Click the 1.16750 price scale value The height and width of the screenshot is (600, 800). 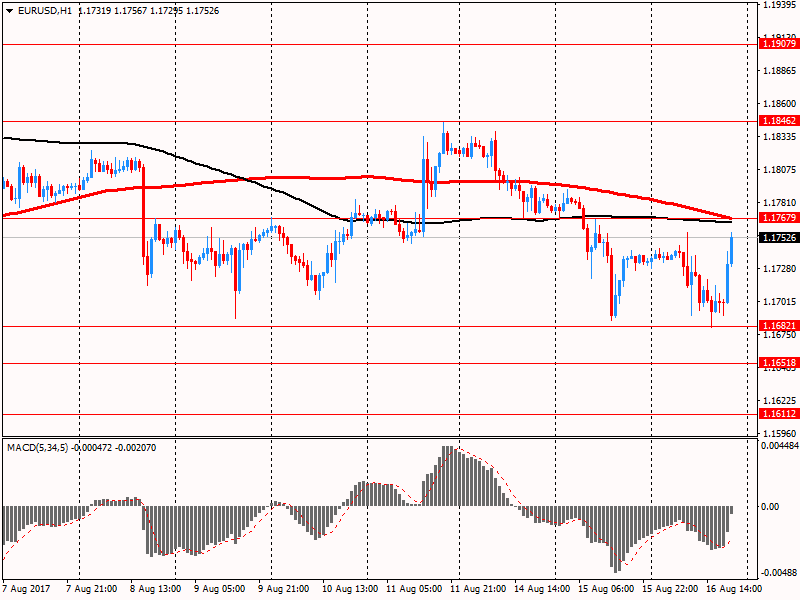coord(780,335)
